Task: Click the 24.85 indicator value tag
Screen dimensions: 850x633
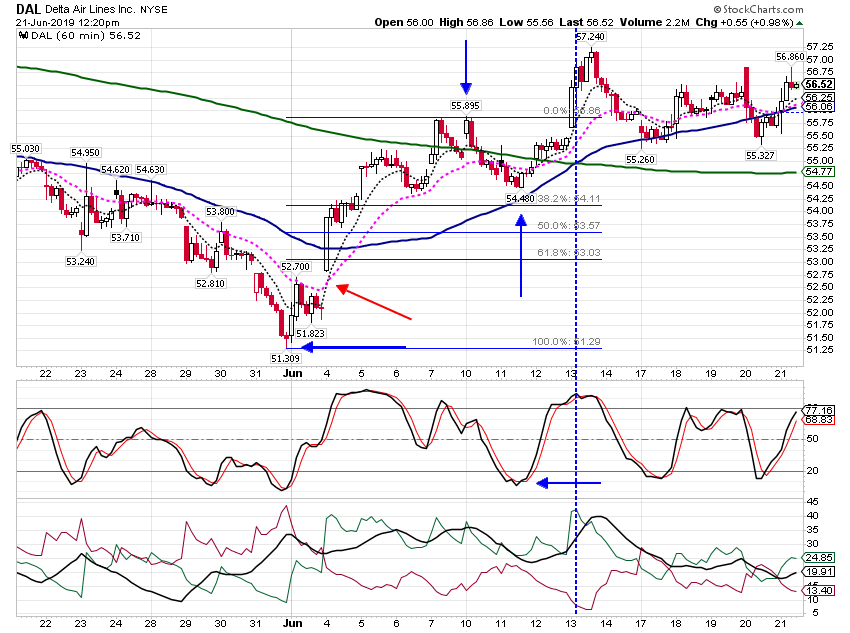Action: click(819, 558)
